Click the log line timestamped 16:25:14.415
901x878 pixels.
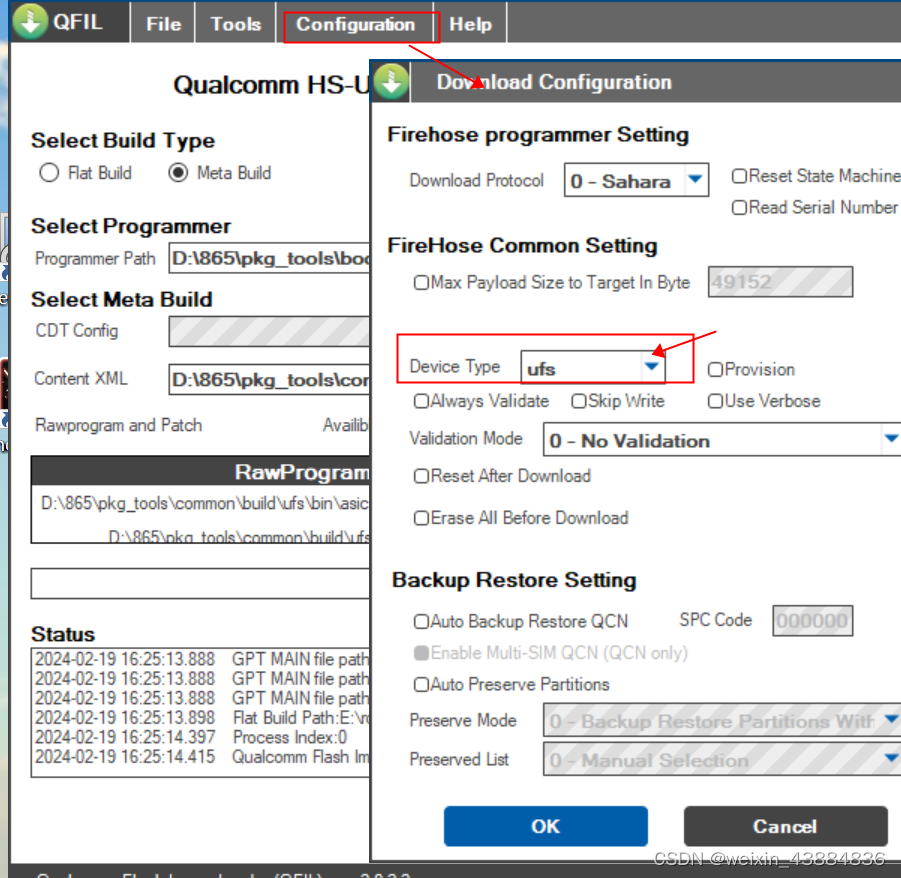tap(202, 757)
